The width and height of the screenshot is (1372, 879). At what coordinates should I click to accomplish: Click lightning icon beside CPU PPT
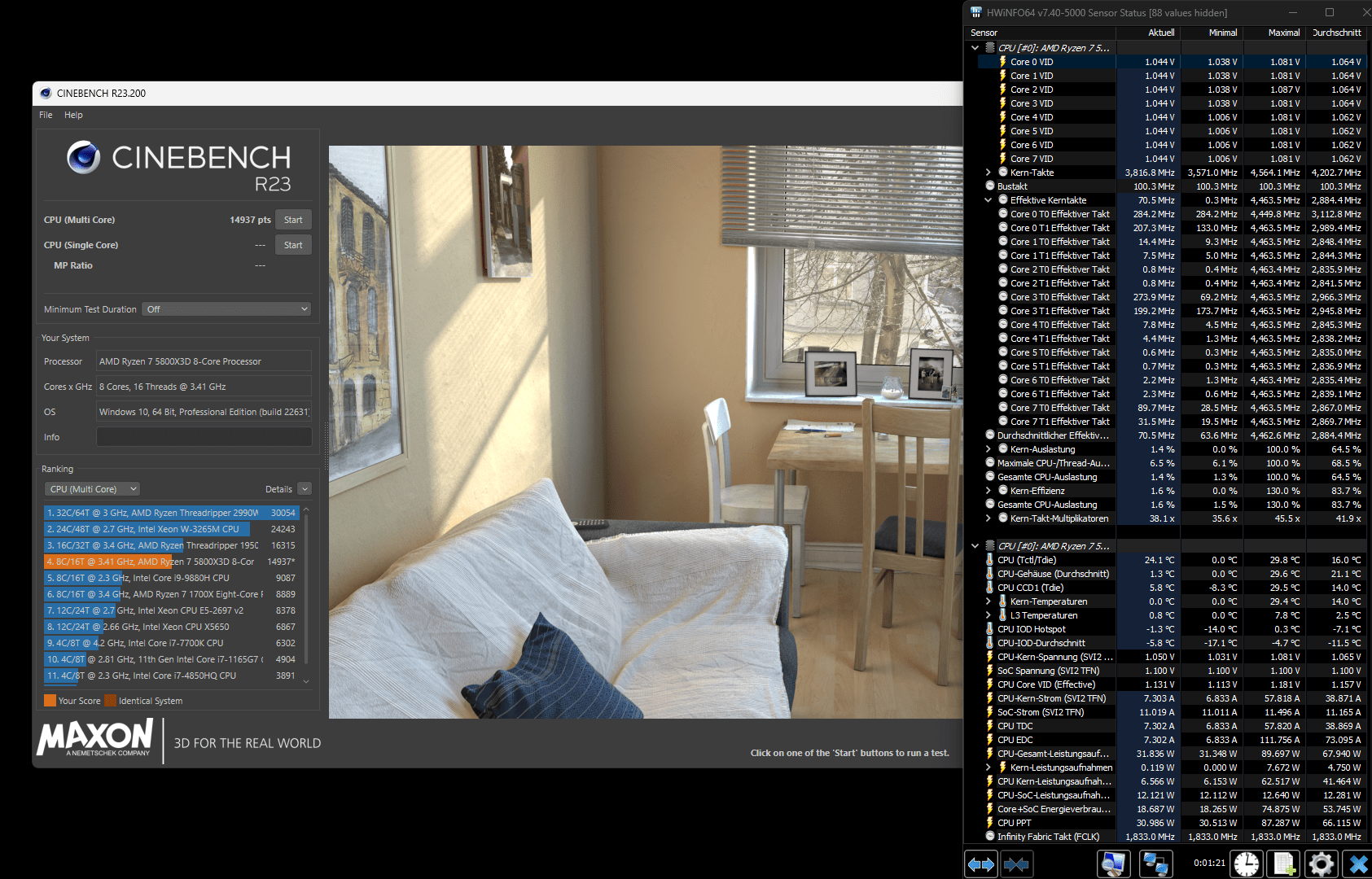990,823
